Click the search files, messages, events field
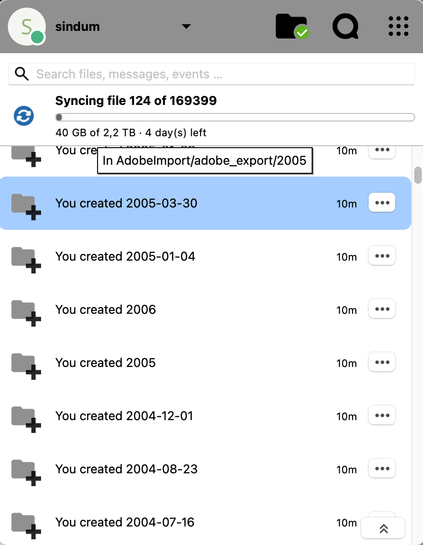This screenshot has width=423, height=545. coord(211,74)
